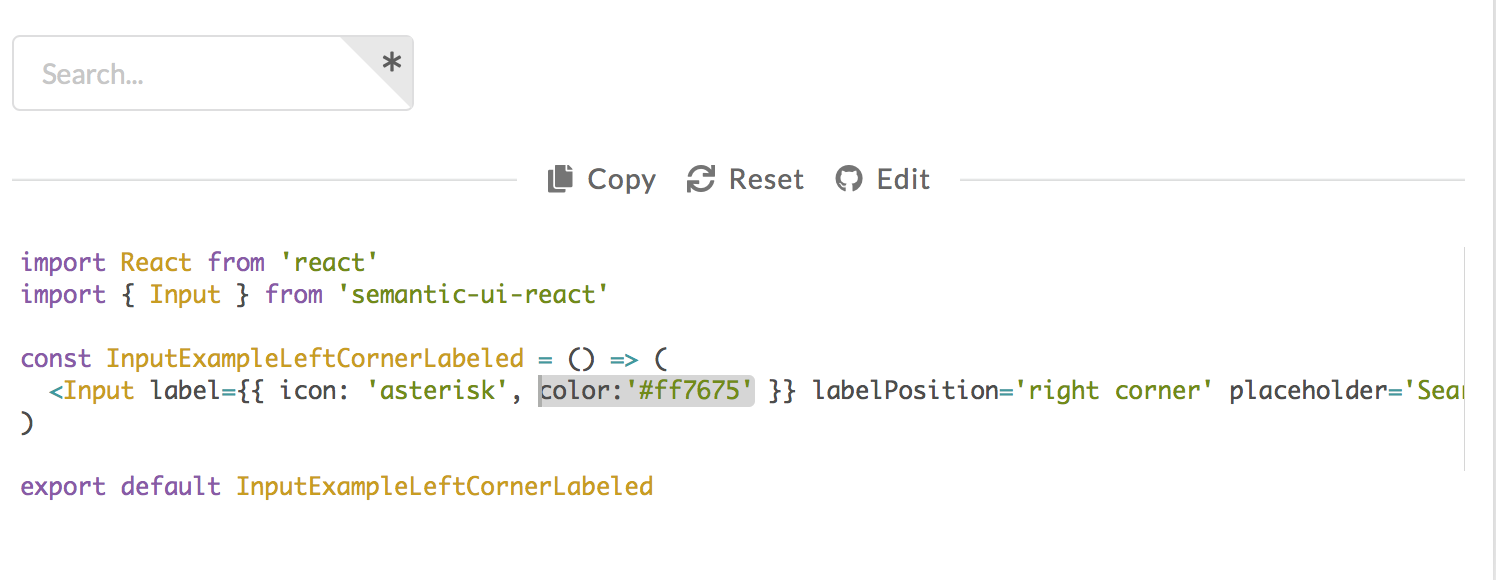The height and width of the screenshot is (580, 1496).
Task: Click the circular refresh icon beside Reset
Action: [x=700, y=177]
